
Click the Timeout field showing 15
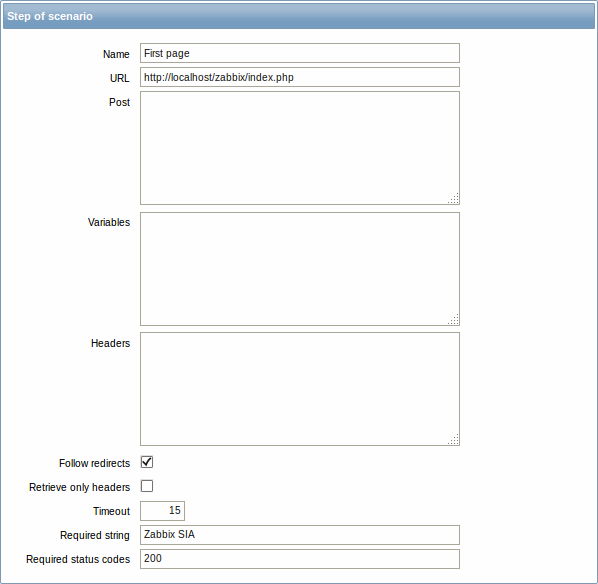point(162,511)
